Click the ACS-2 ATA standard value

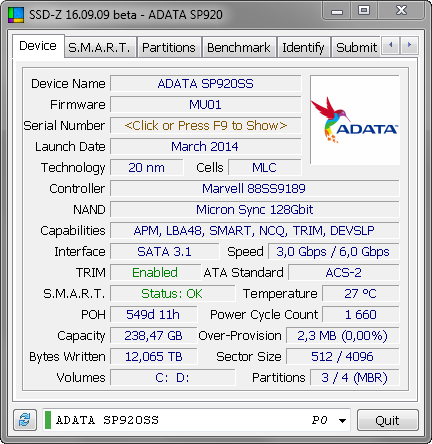[343, 273]
